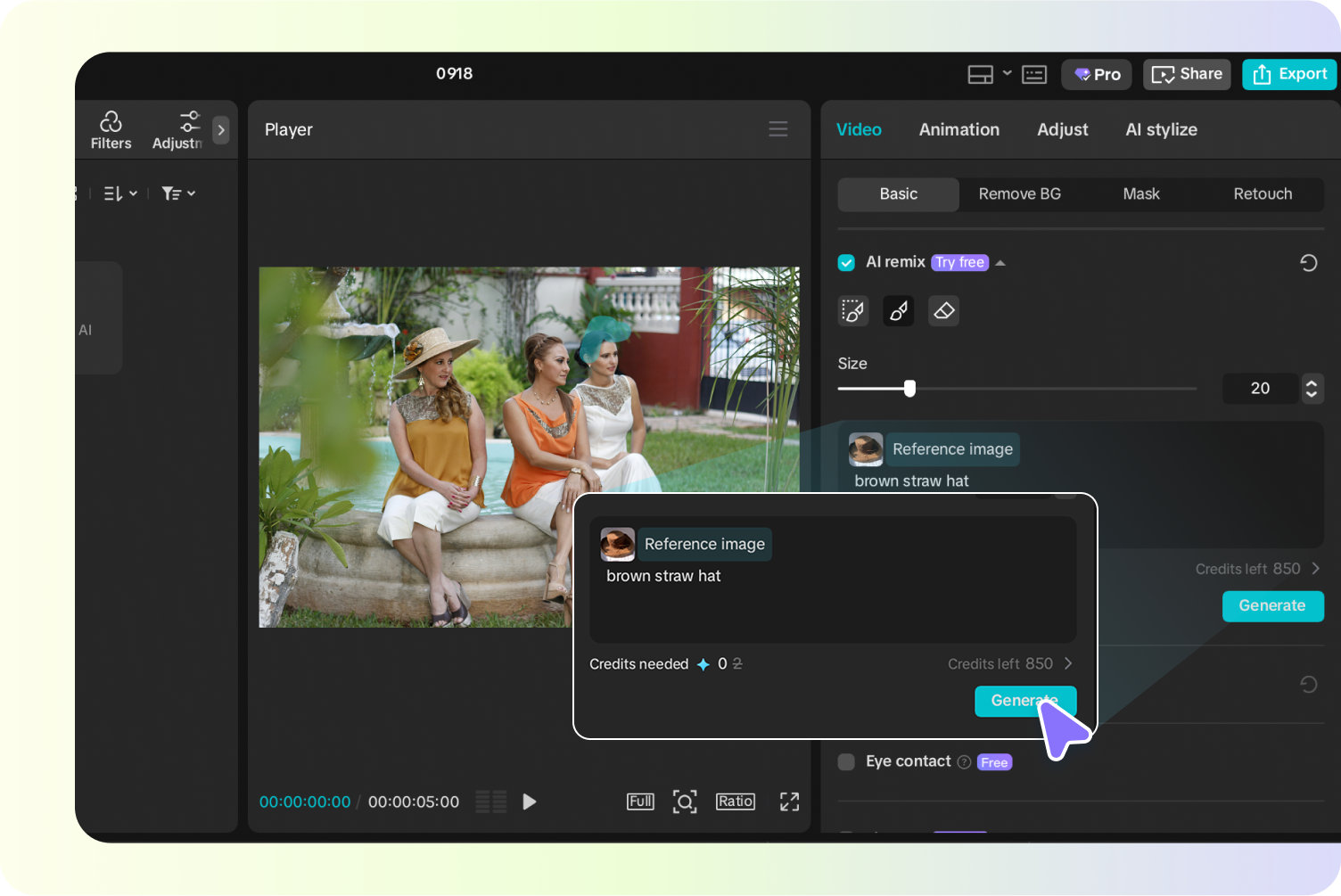Click the Try free badge
Image resolution: width=1341 pixels, height=896 pixels.
[960, 262]
